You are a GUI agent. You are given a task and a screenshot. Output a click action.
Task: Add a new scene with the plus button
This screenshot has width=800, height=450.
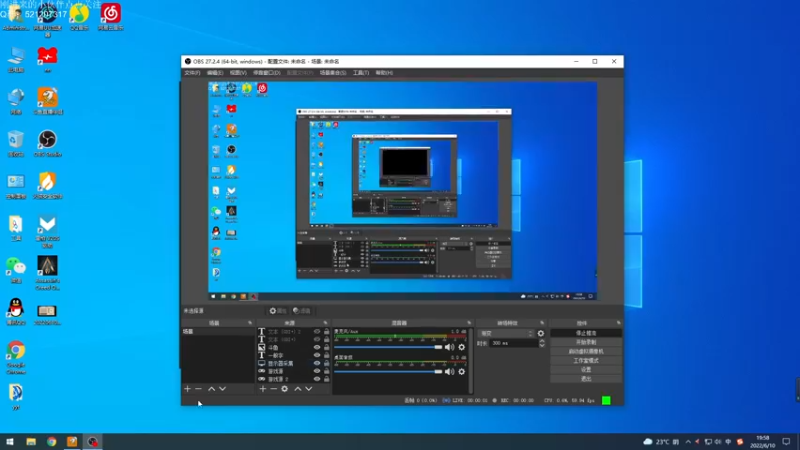[x=187, y=389]
